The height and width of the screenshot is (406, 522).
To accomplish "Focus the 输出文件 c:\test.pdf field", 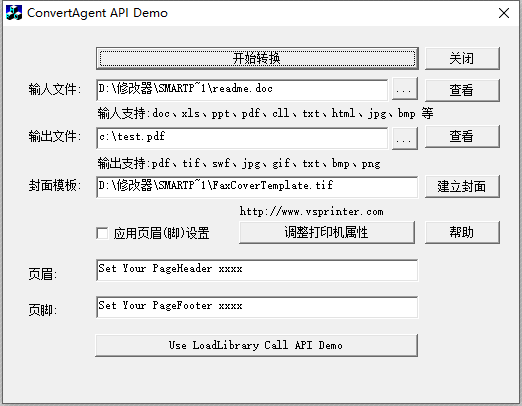I will click(x=242, y=138).
